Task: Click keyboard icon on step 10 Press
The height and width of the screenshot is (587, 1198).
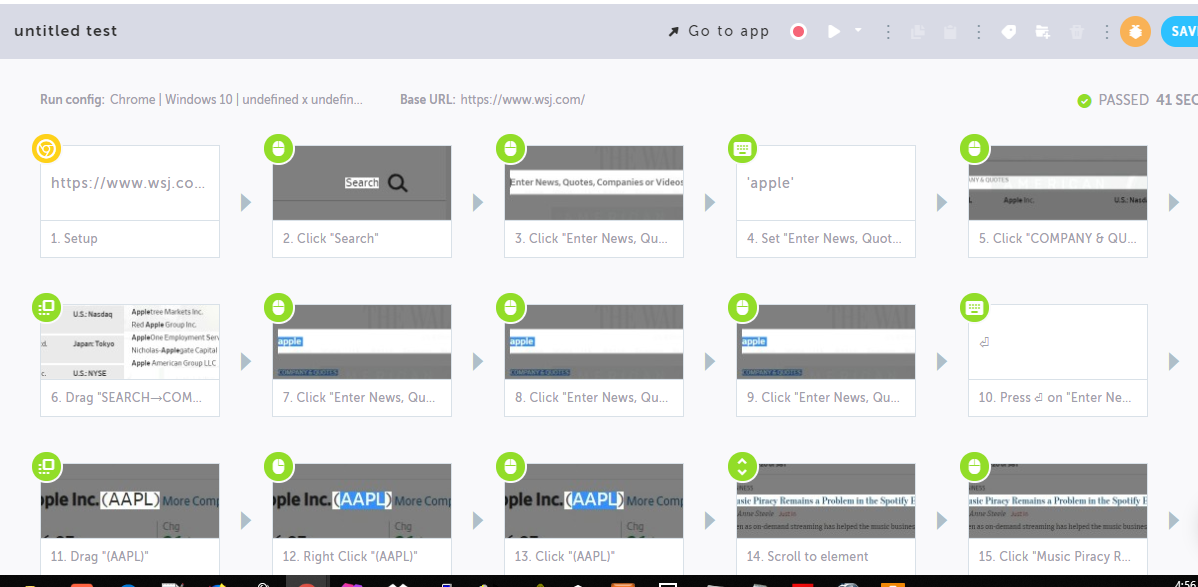Action: [x=974, y=307]
